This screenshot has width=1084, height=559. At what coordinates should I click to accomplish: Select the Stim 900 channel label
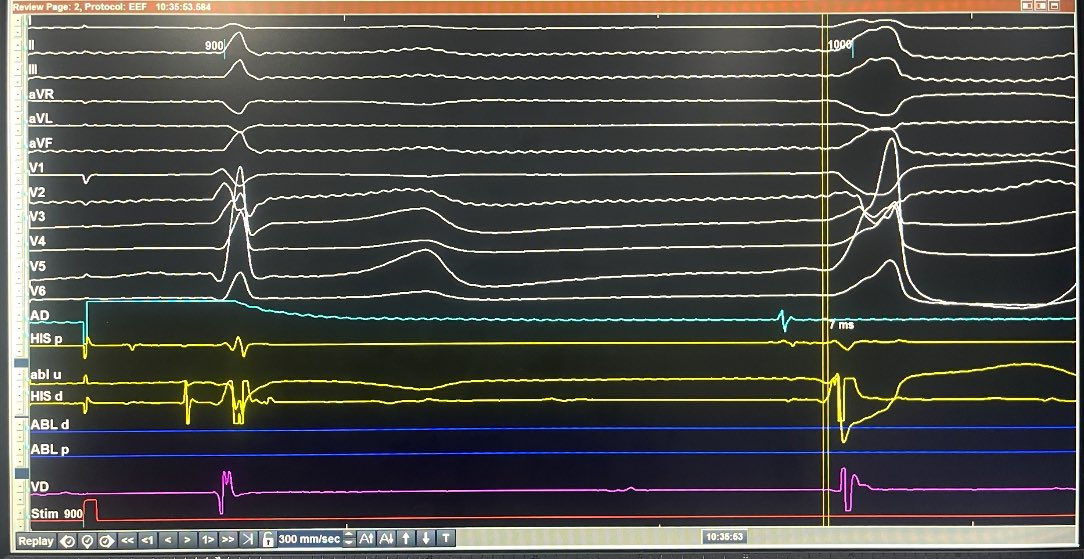tap(56, 513)
